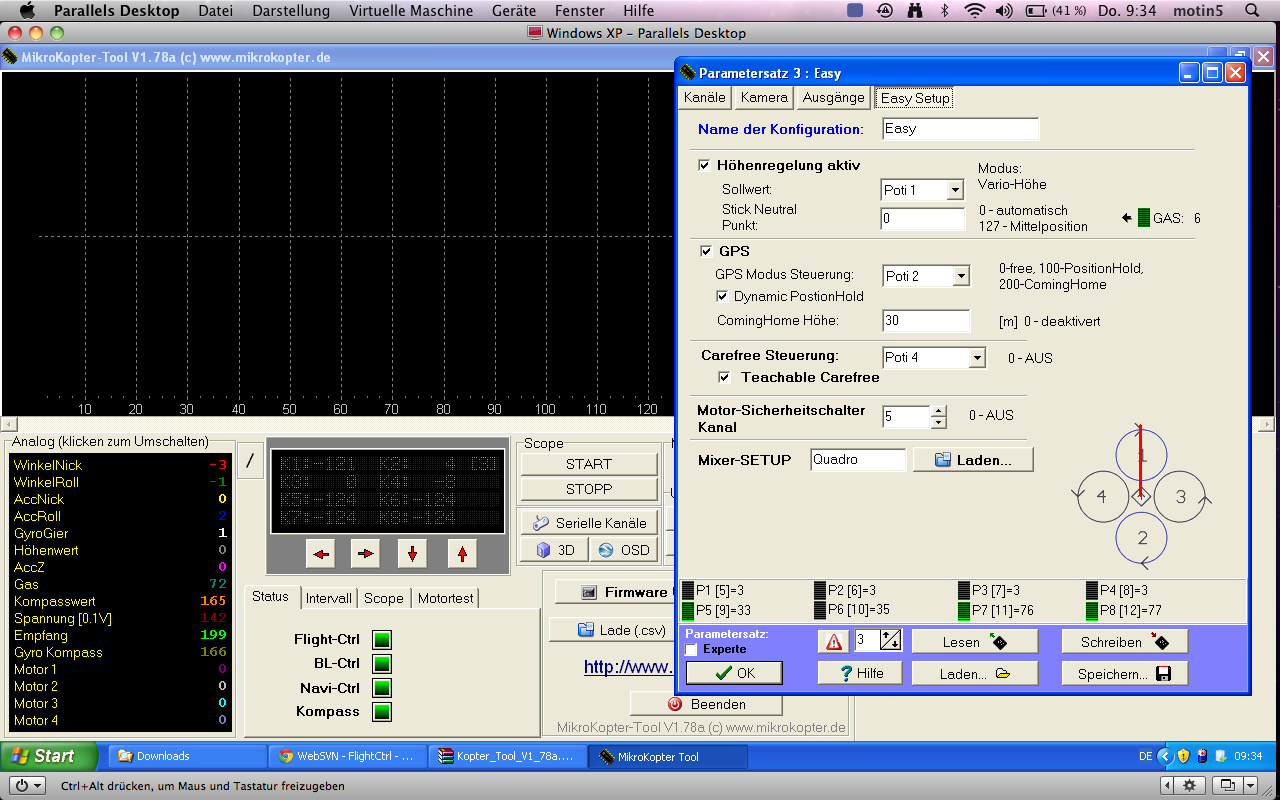1280x800 pixels.
Task: Click the Firmware update button
Action: click(615, 592)
